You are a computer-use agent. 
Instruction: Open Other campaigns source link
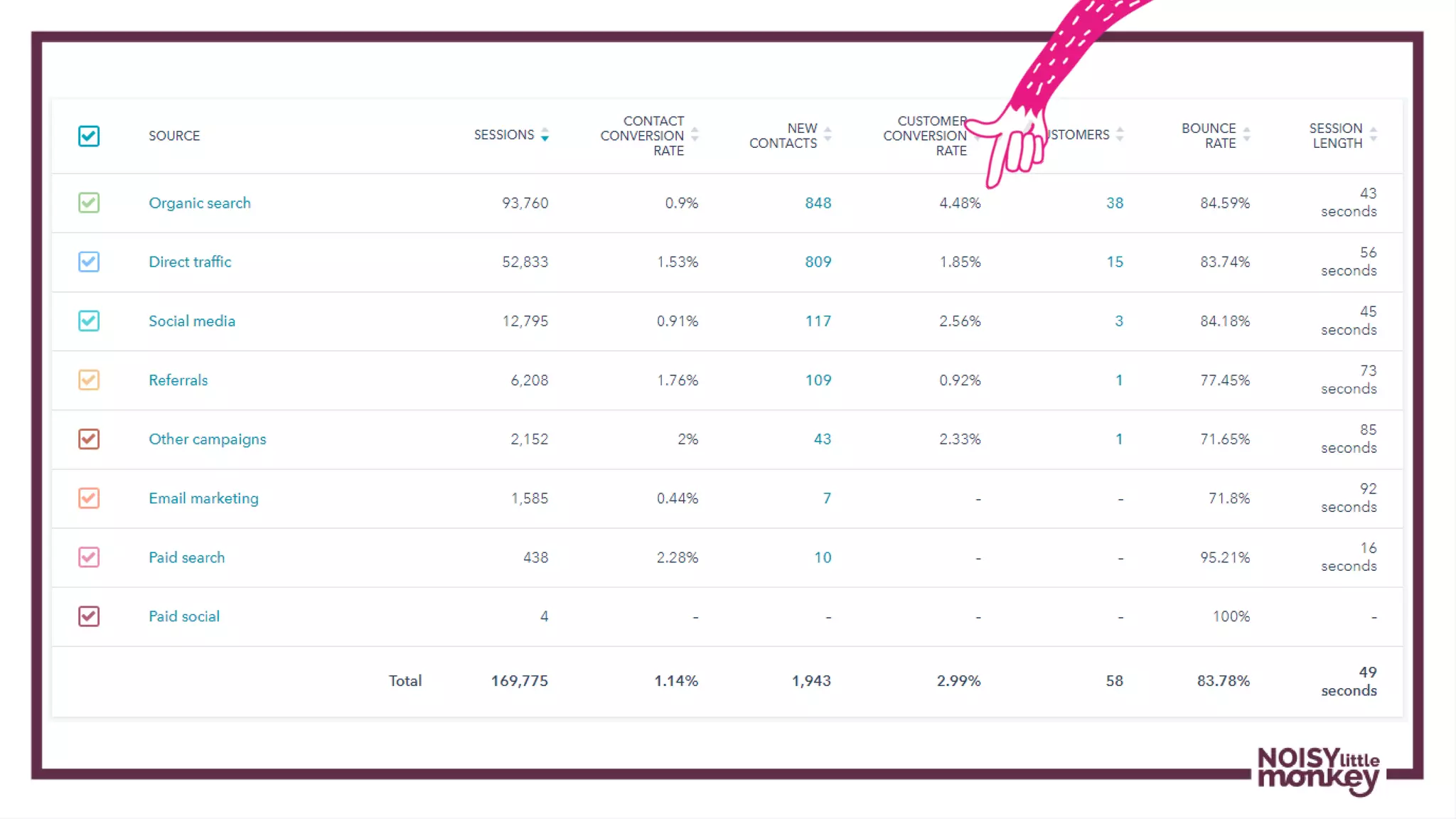pyautogui.click(x=207, y=439)
